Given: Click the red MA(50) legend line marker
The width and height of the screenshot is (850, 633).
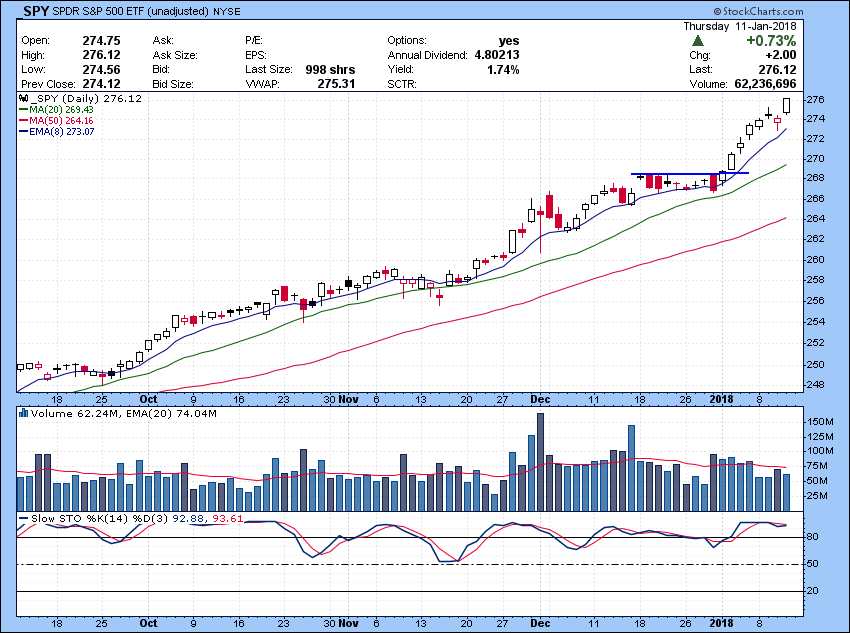Looking at the screenshot, I should 23,120.
